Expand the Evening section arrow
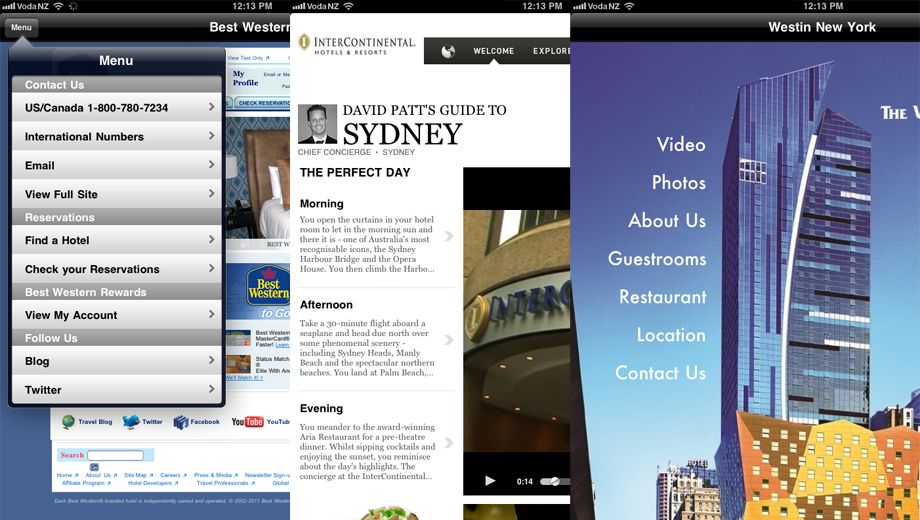This screenshot has height=520, width=920. click(449, 443)
